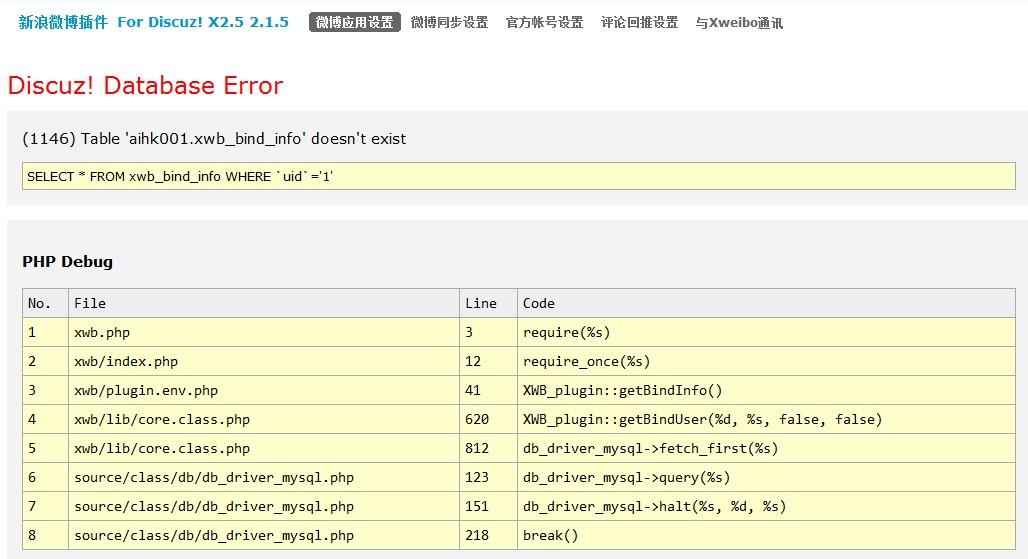Click the require(%s) code cell
The width and height of the screenshot is (1028, 559).
click(766, 332)
